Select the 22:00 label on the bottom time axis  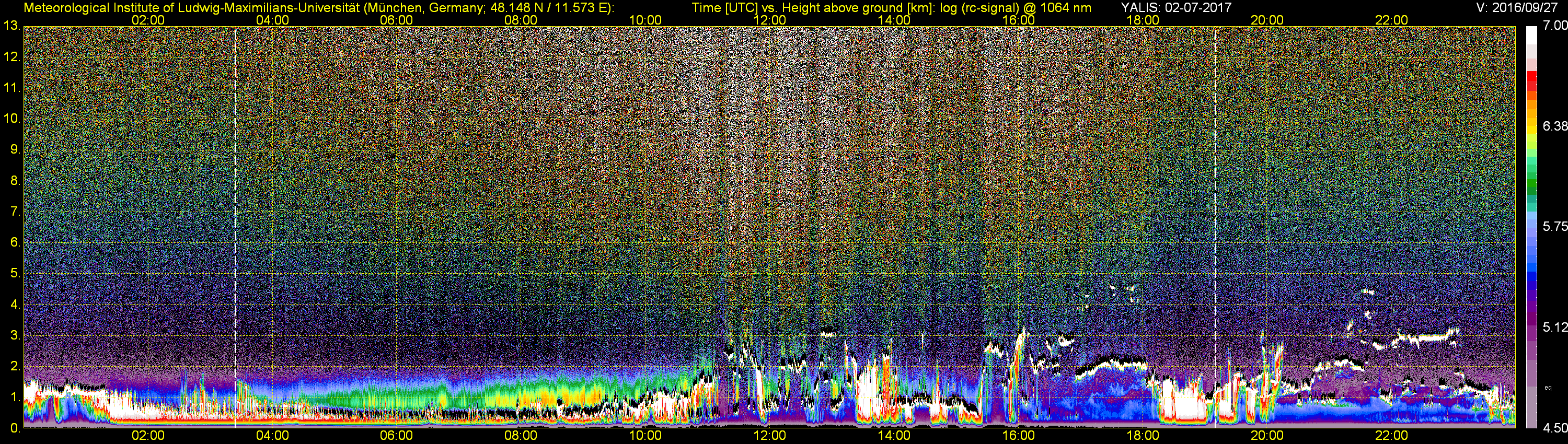pyautogui.click(x=1391, y=436)
